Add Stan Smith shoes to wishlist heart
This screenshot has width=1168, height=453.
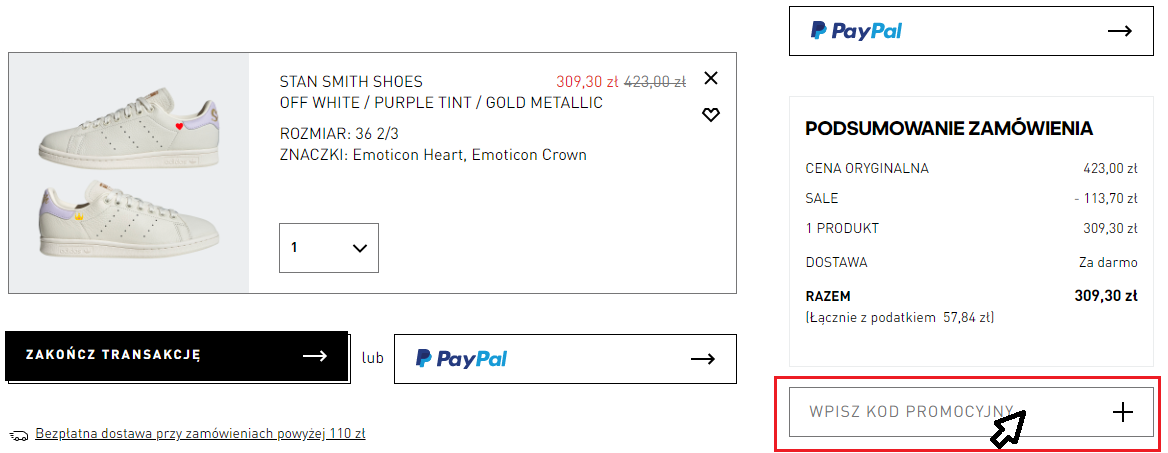click(x=711, y=115)
